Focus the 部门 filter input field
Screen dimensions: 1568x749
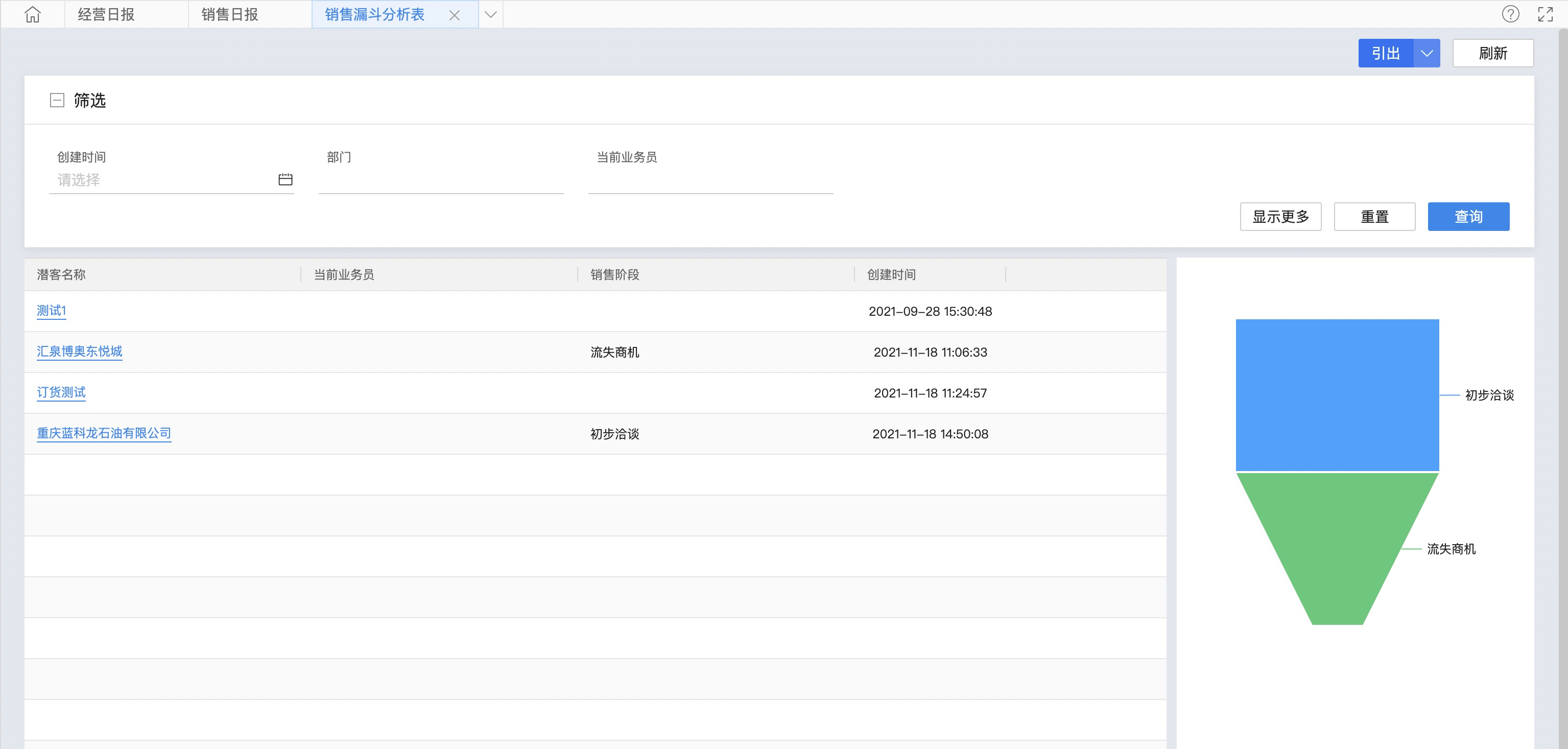[441, 181]
